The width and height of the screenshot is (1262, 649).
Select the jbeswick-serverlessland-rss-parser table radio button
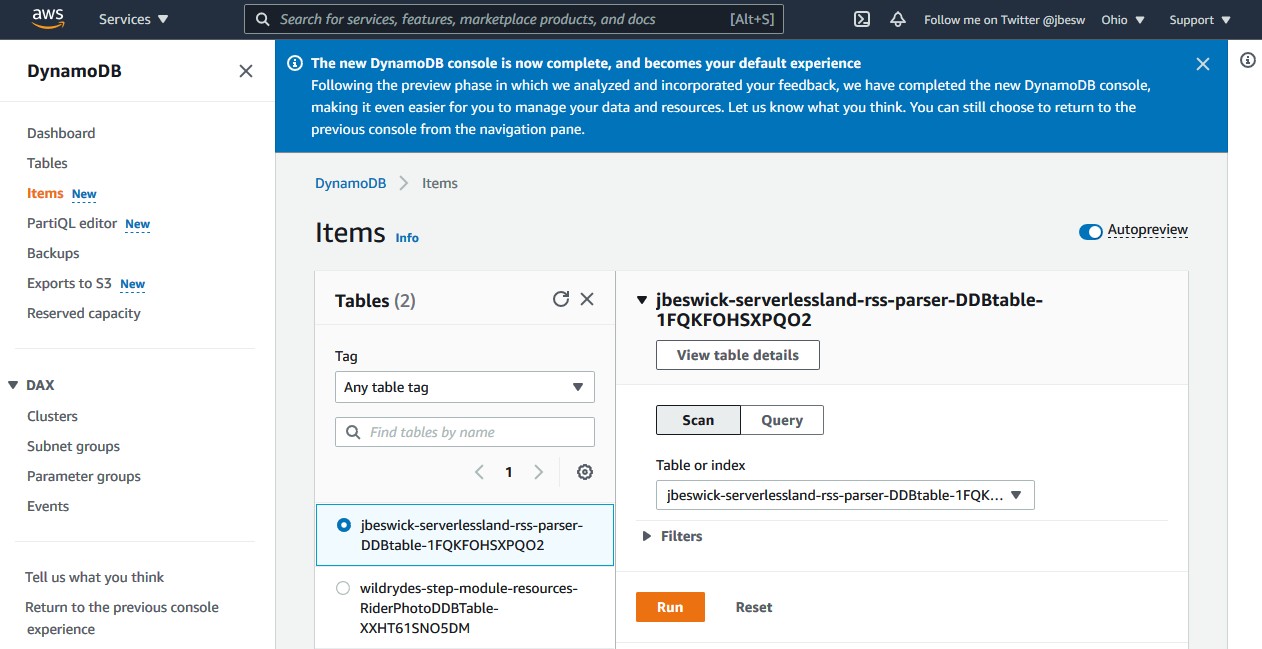click(x=344, y=525)
